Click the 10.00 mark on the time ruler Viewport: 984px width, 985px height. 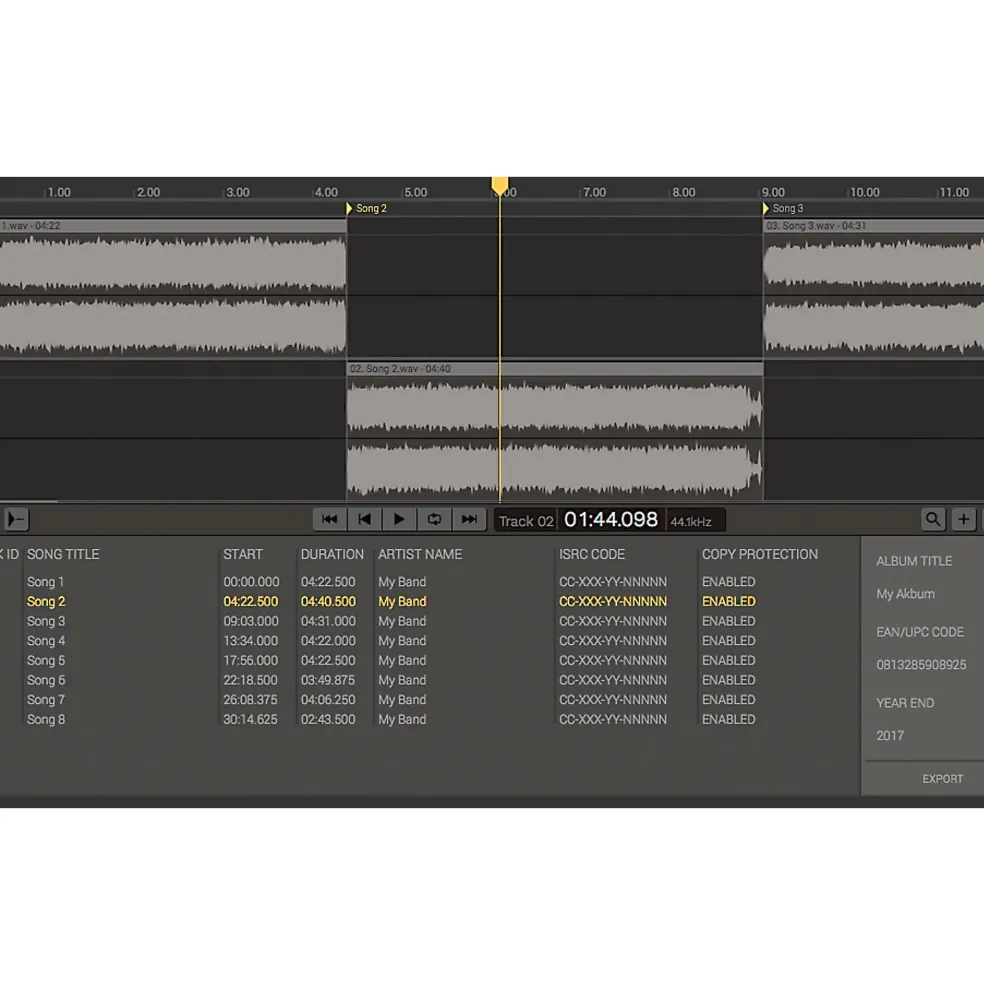[865, 192]
